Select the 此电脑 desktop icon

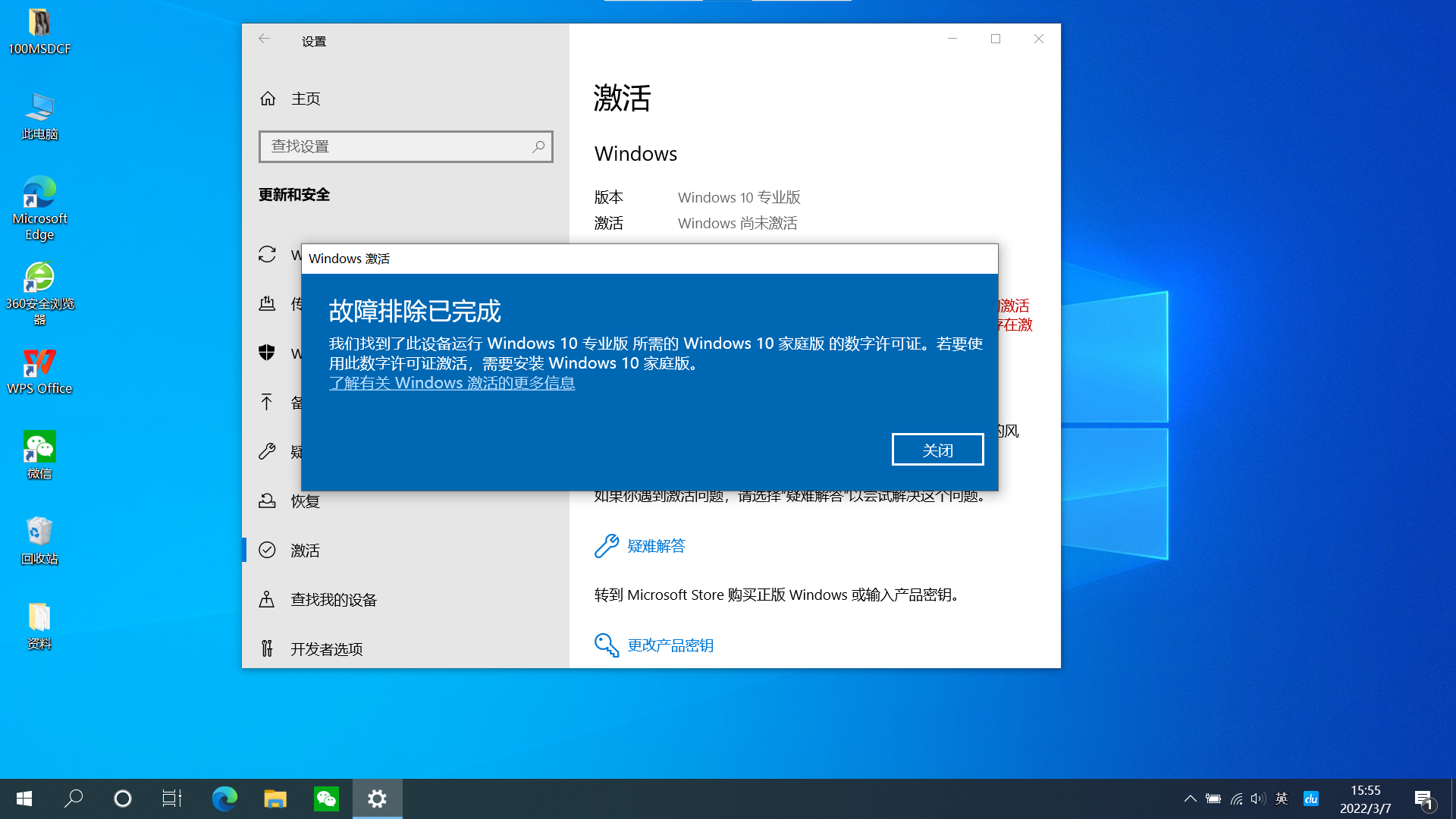(x=39, y=117)
